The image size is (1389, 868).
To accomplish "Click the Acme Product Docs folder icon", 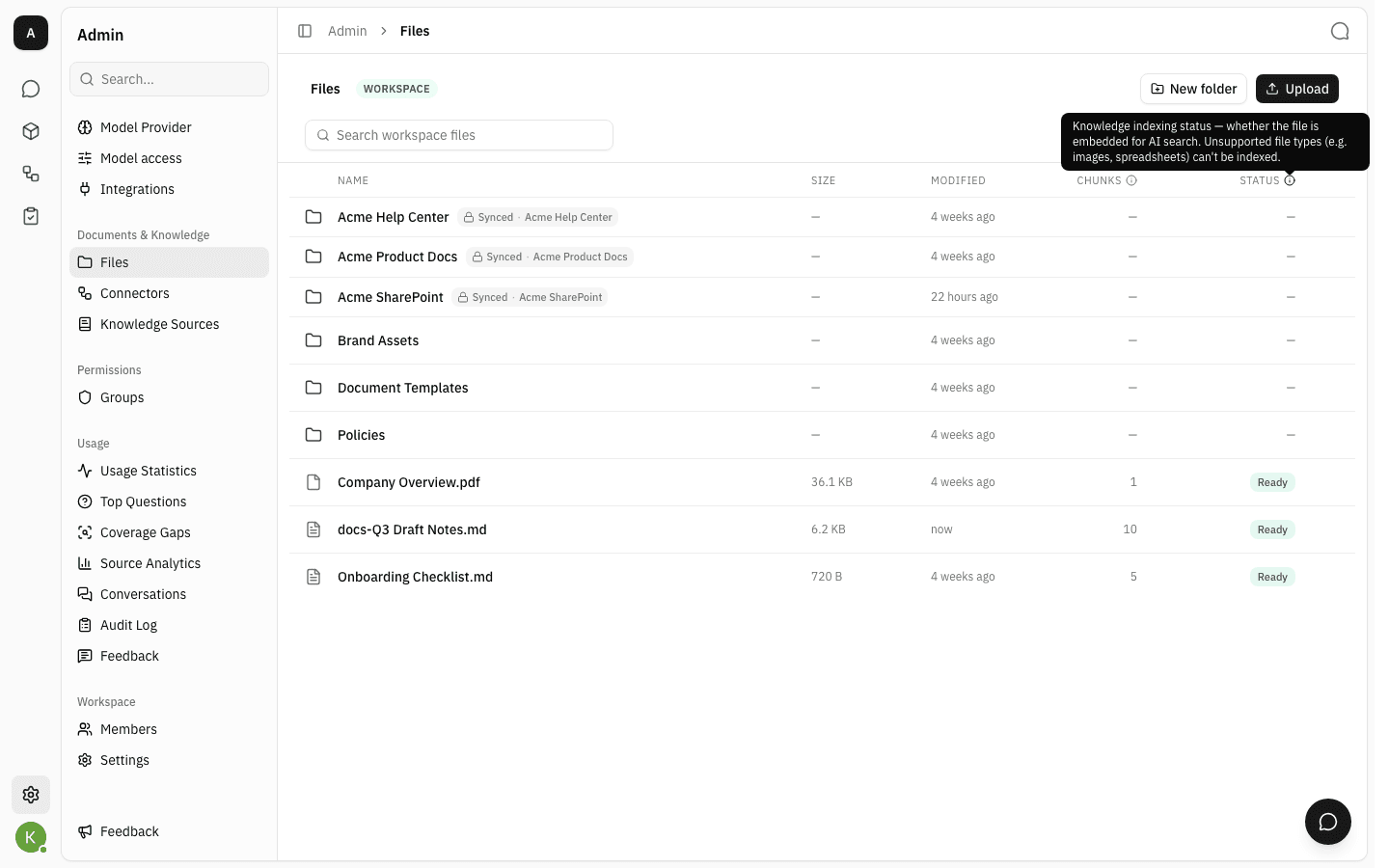I will point(313,257).
